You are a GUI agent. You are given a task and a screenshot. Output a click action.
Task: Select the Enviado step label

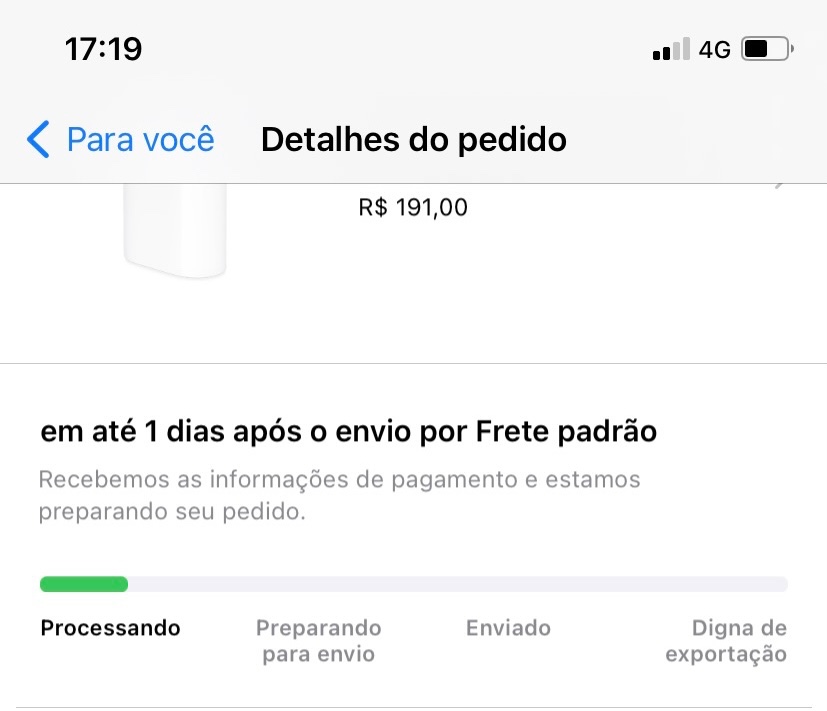tap(508, 628)
